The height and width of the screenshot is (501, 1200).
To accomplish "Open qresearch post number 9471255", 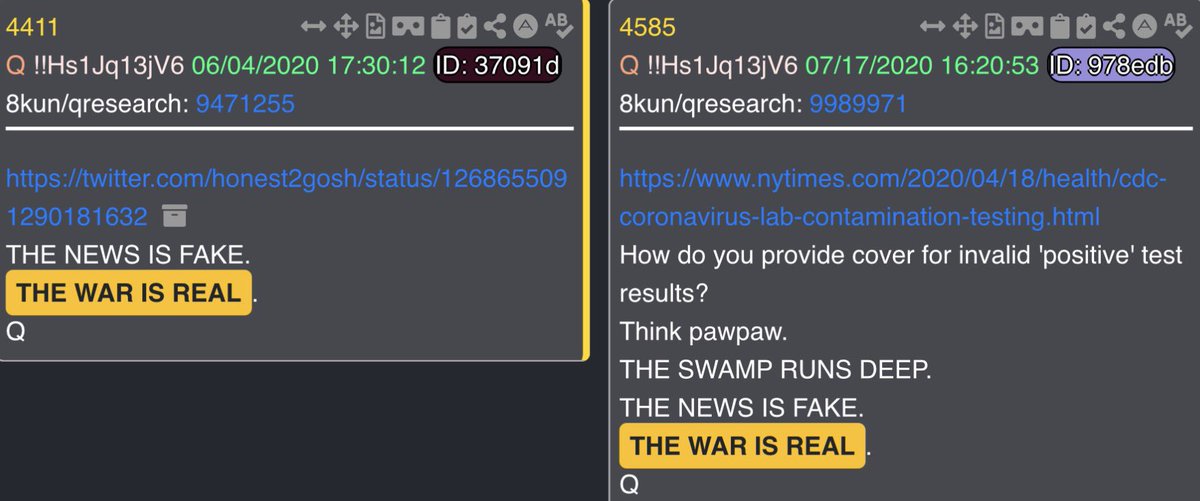I will tap(244, 103).
